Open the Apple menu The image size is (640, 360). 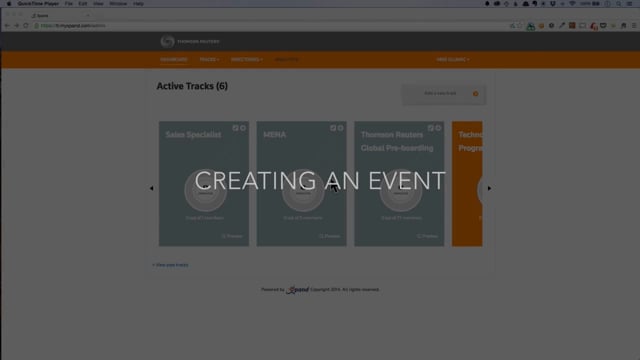(x=9, y=4)
